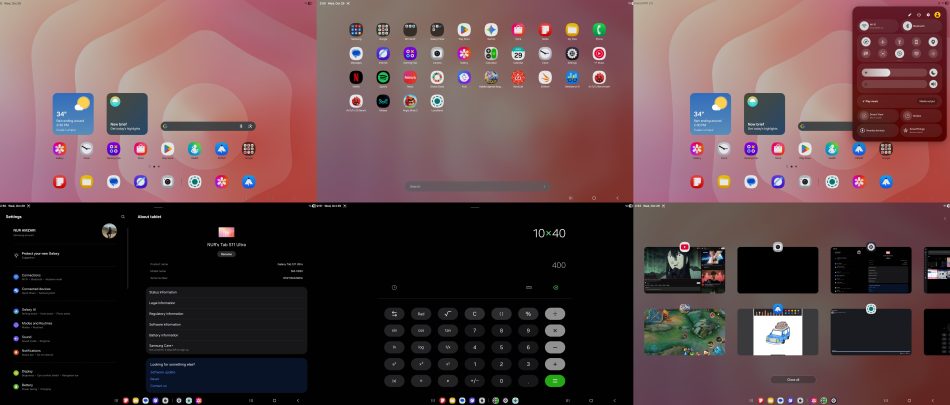Mute sound using speaker icon by volume slider
950x405 pixels.
pyautogui.click(x=933, y=84)
